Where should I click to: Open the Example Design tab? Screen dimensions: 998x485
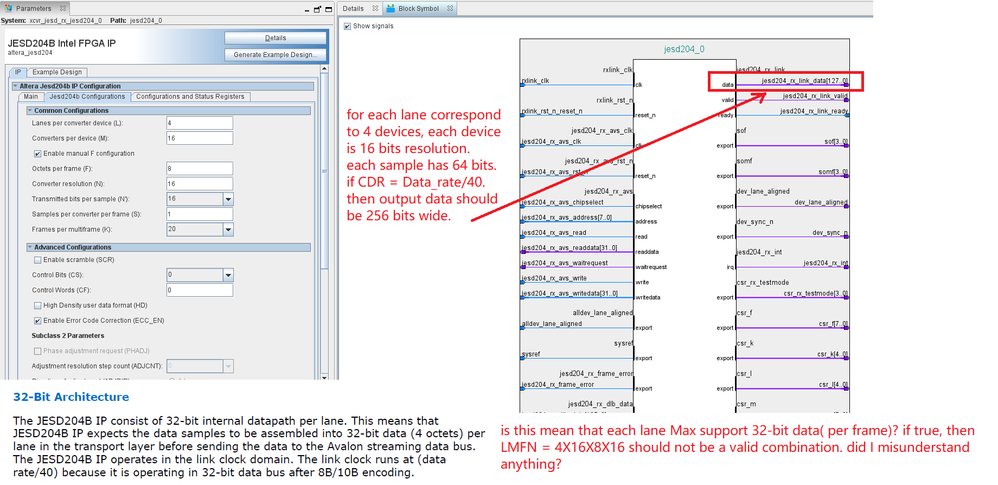[x=57, y=72]
